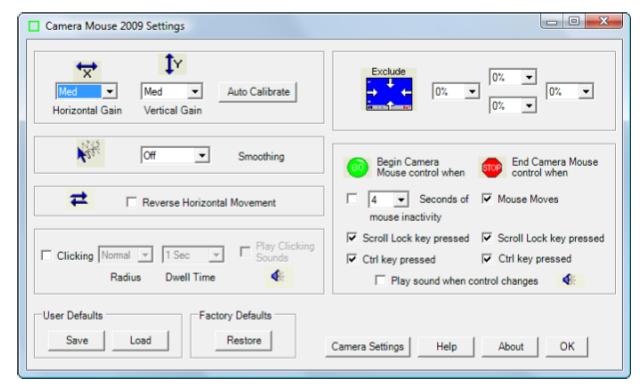Toggle the Clicking checkbox

[x=46, y=255]
